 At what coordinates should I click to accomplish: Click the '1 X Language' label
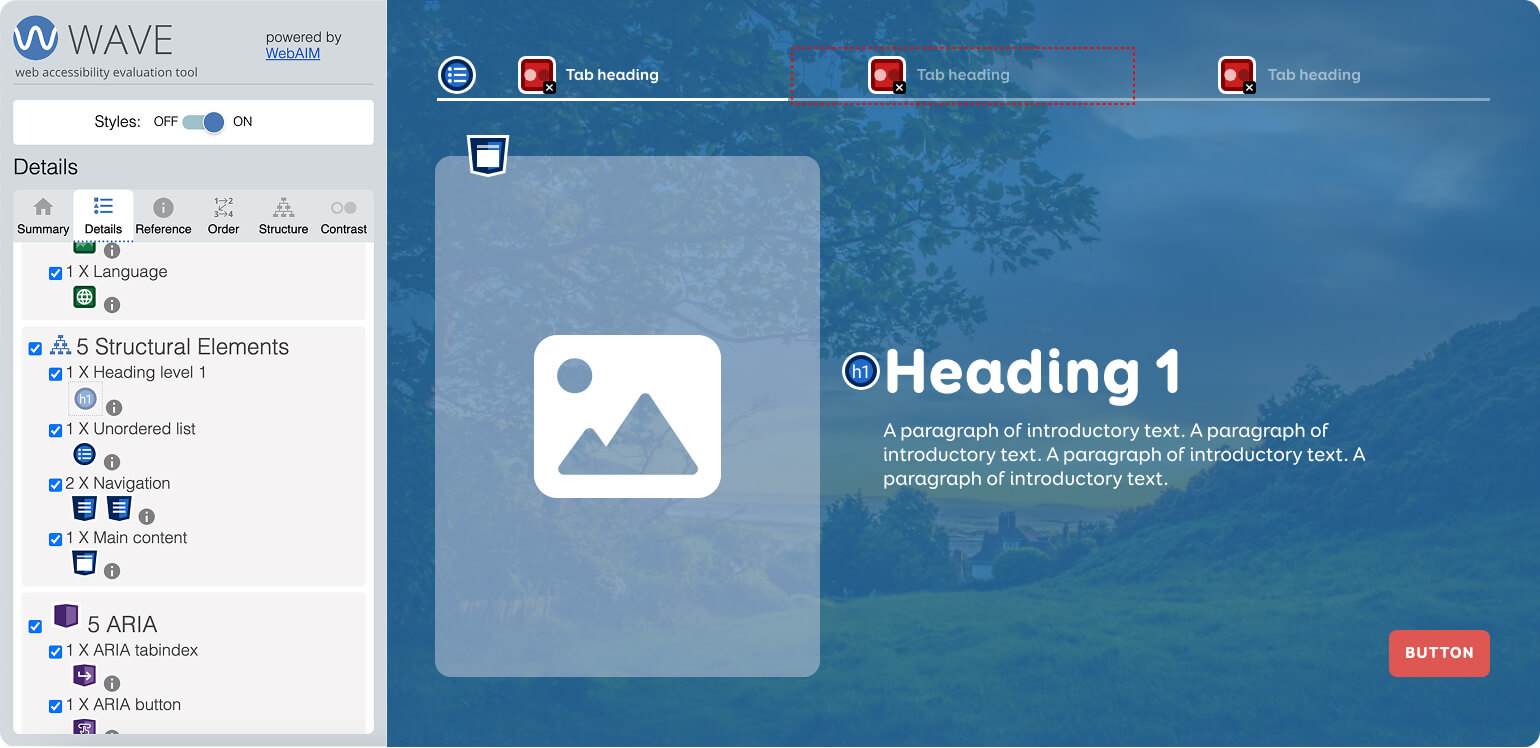117,272
